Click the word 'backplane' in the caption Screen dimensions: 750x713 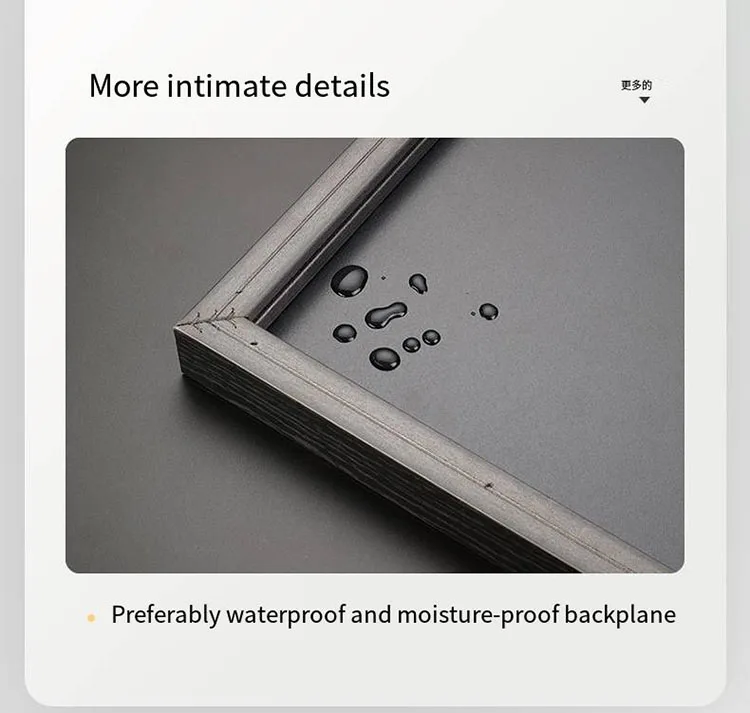(x=620, y=615)
